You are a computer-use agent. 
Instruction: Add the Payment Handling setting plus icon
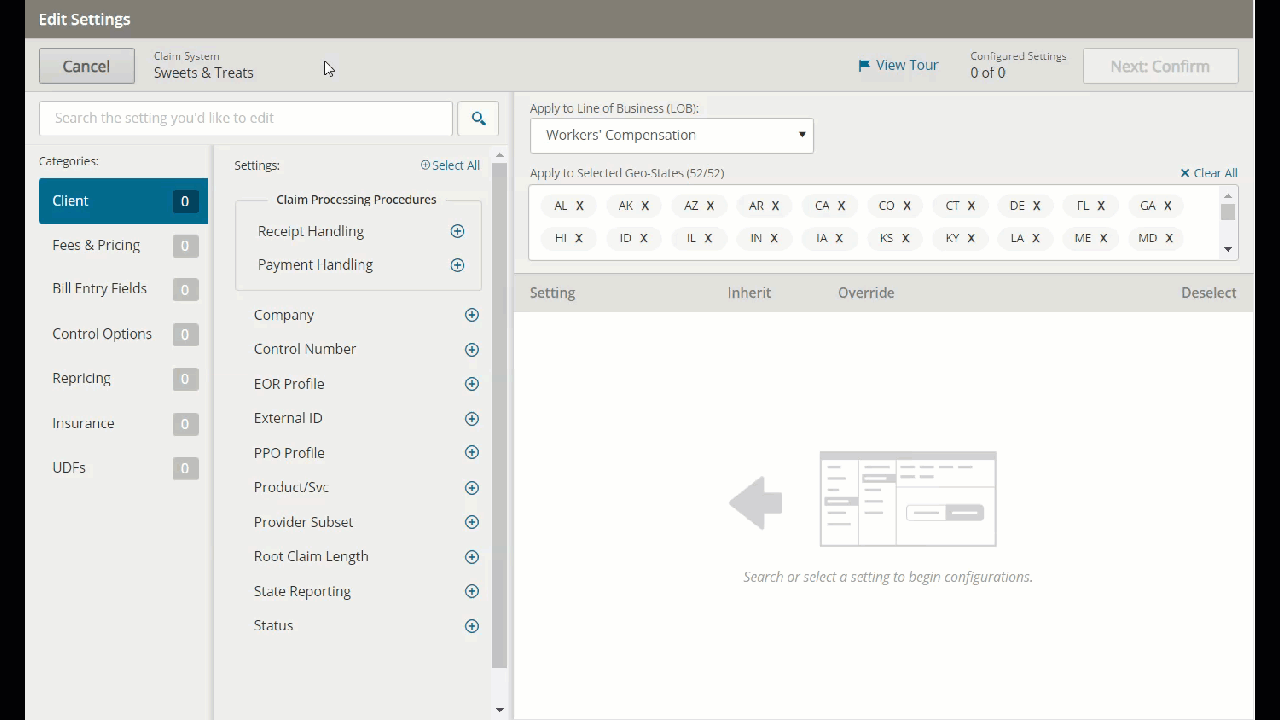(x=457, y=265)
